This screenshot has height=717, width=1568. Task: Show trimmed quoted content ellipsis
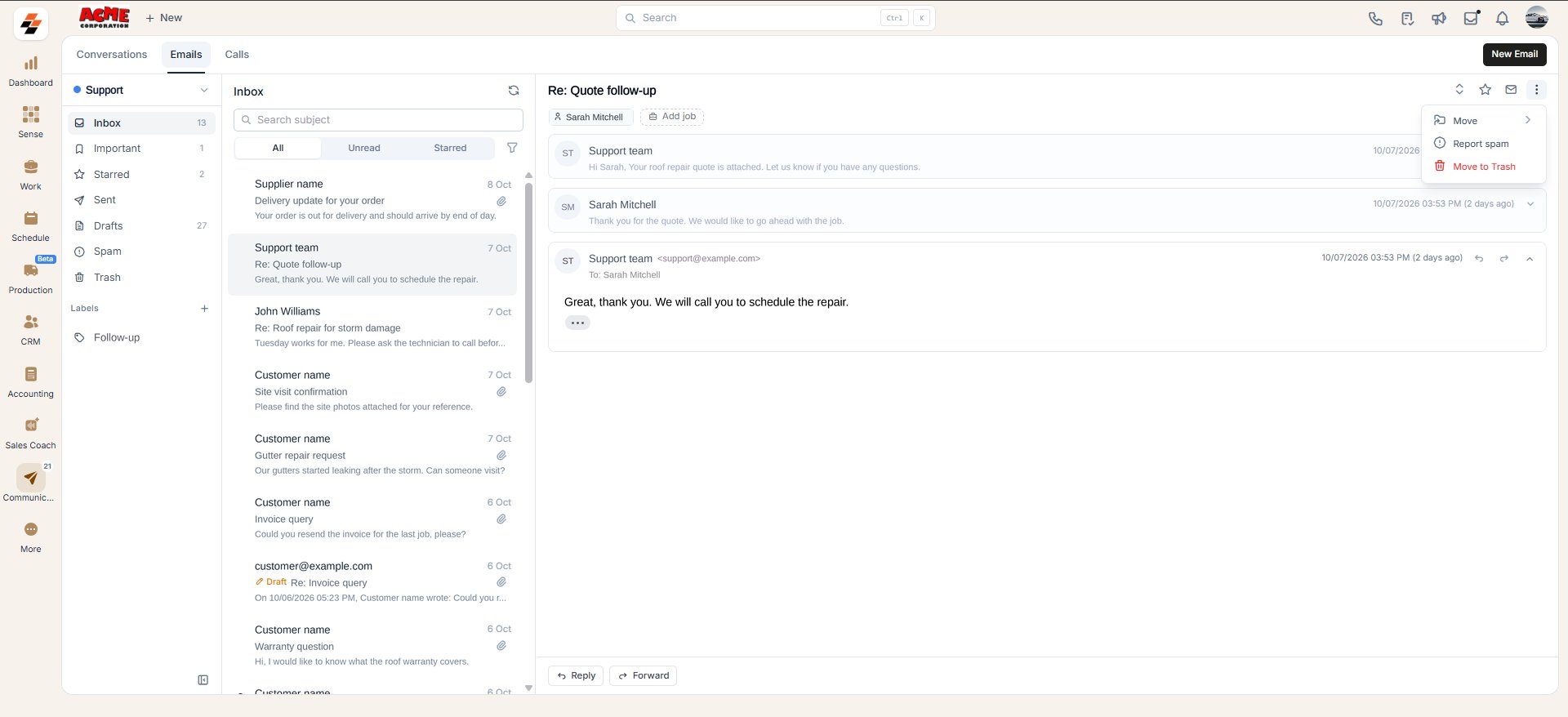(x=577, y=323)
